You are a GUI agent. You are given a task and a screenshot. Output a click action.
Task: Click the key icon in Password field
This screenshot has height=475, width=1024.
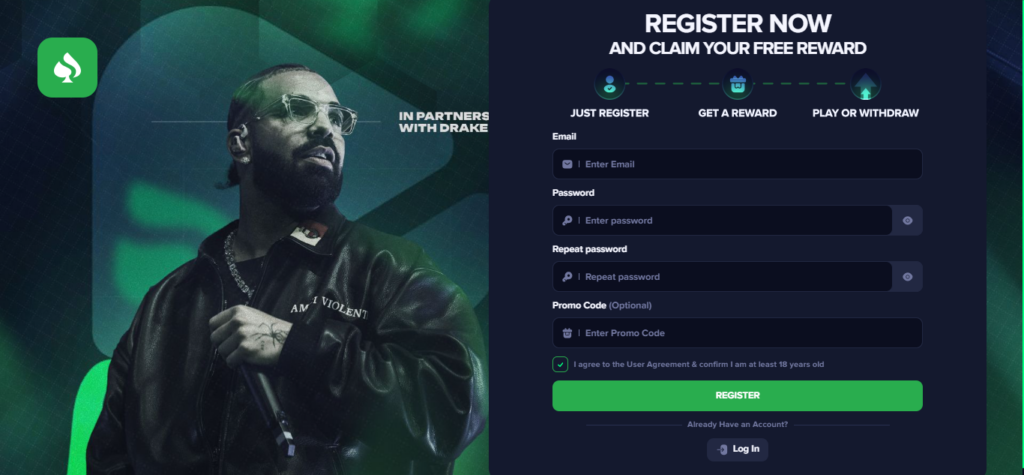coord(567,220)
